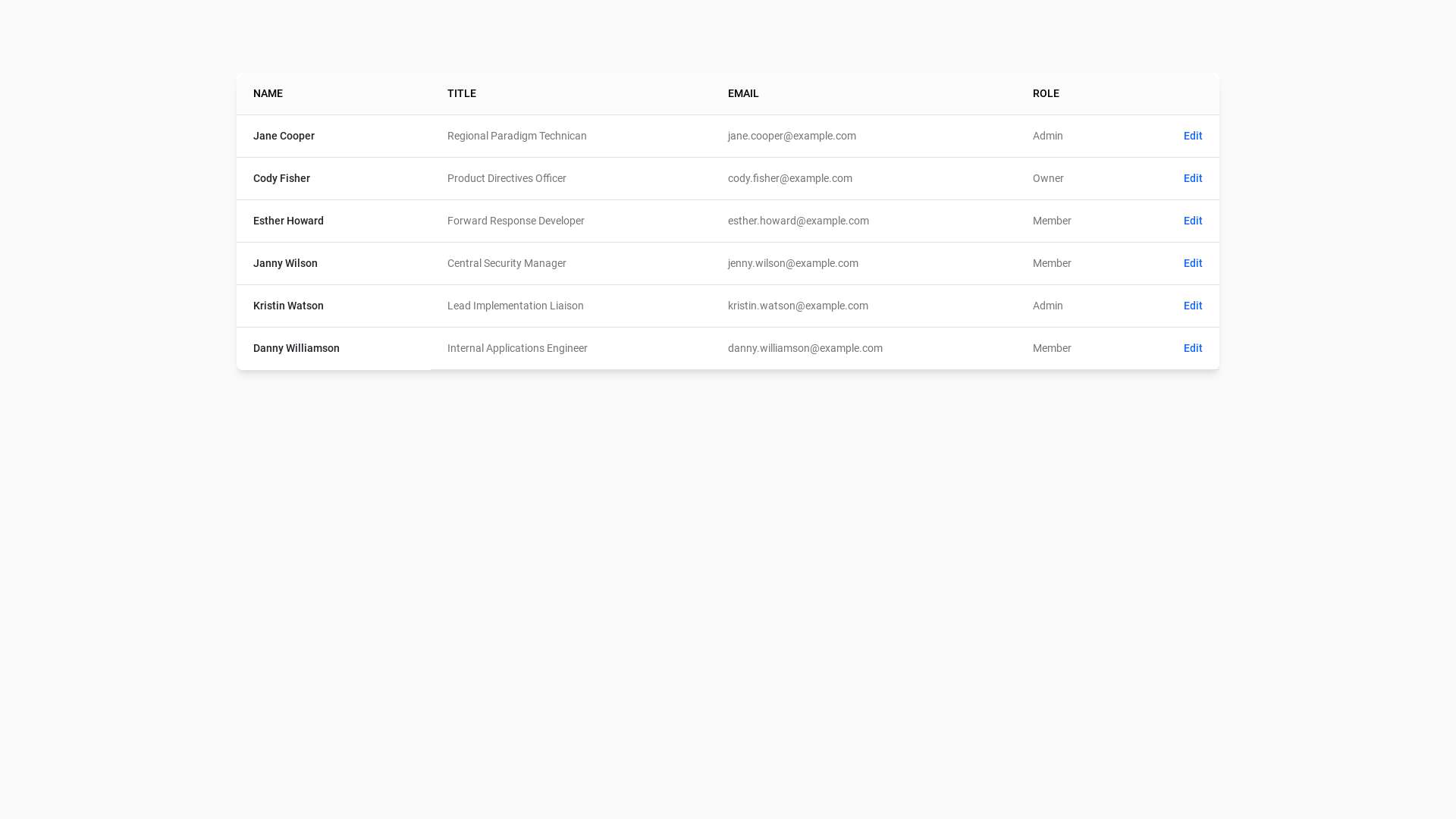Select the name Jane Cooper
This screenshot has width=1456, height=819.
(284, 136)
